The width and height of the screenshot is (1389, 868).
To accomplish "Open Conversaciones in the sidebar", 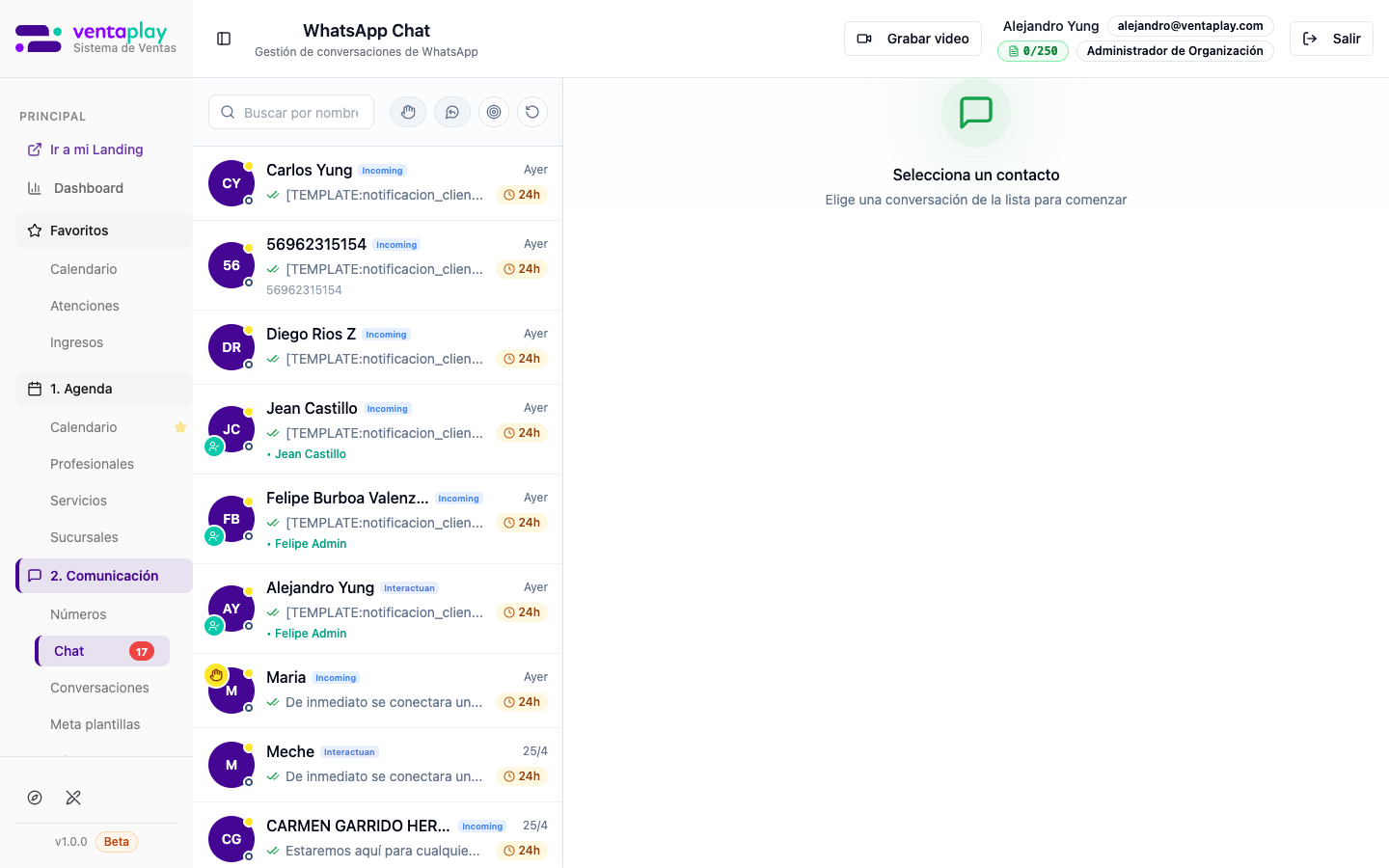I will coord(99,688).
